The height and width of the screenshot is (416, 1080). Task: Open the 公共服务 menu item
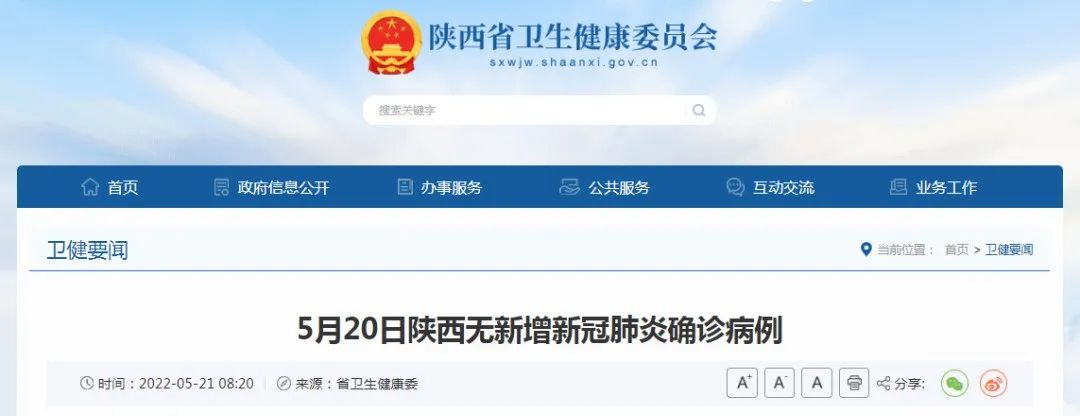pyautogui.click(x=604, y=187)
